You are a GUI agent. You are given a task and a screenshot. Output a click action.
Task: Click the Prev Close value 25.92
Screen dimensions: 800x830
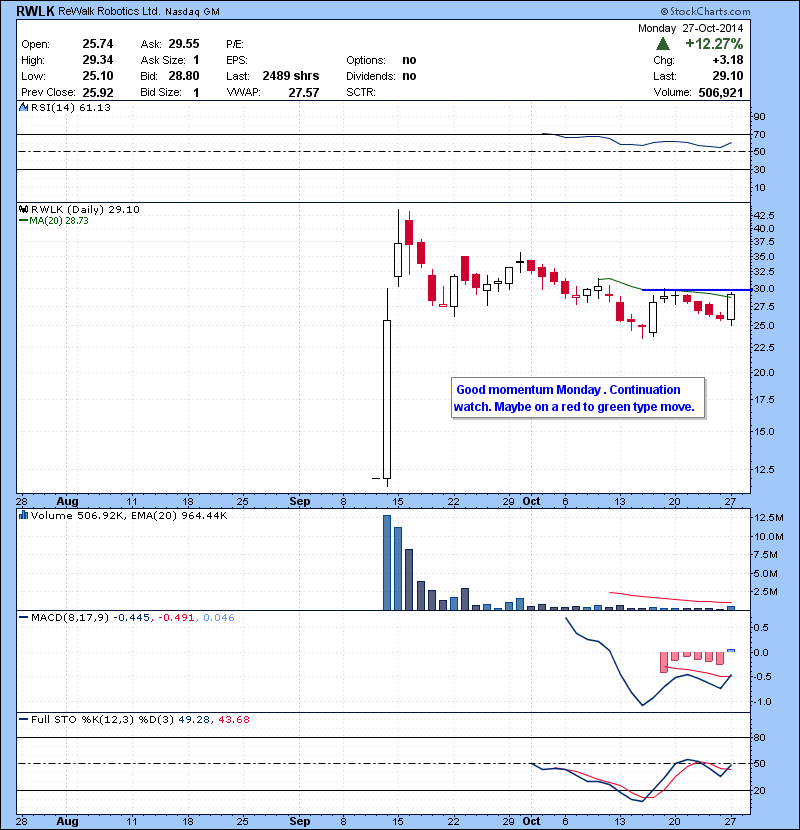tap(98, 92)
